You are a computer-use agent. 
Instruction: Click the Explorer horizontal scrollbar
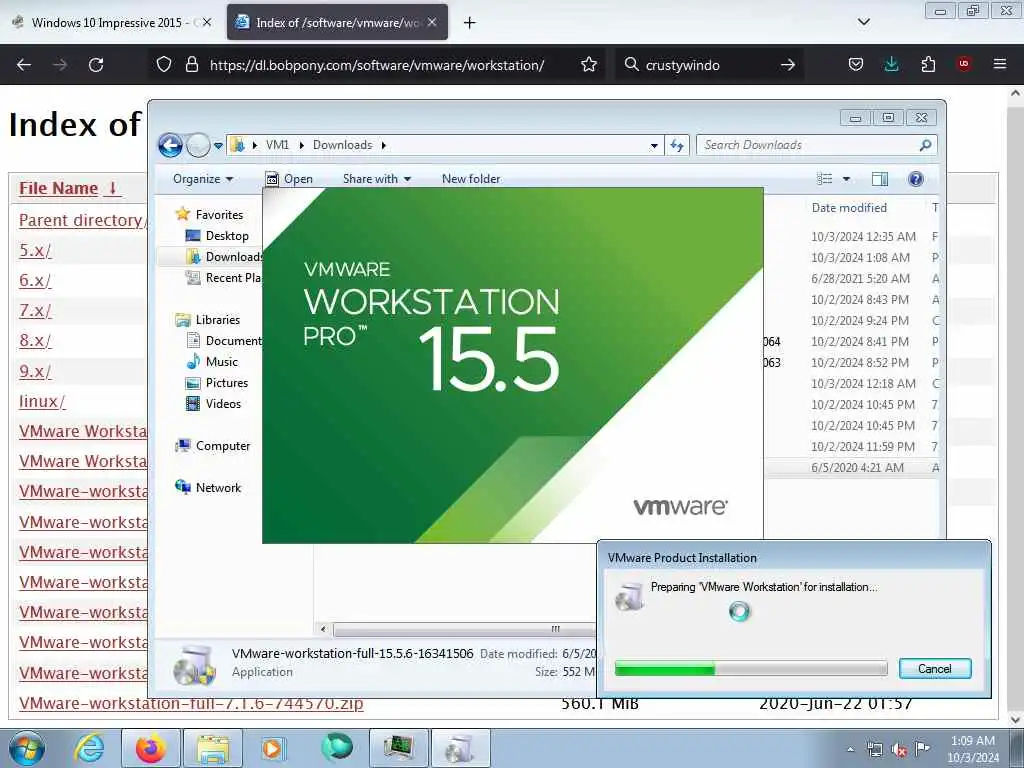pos(464,630)
